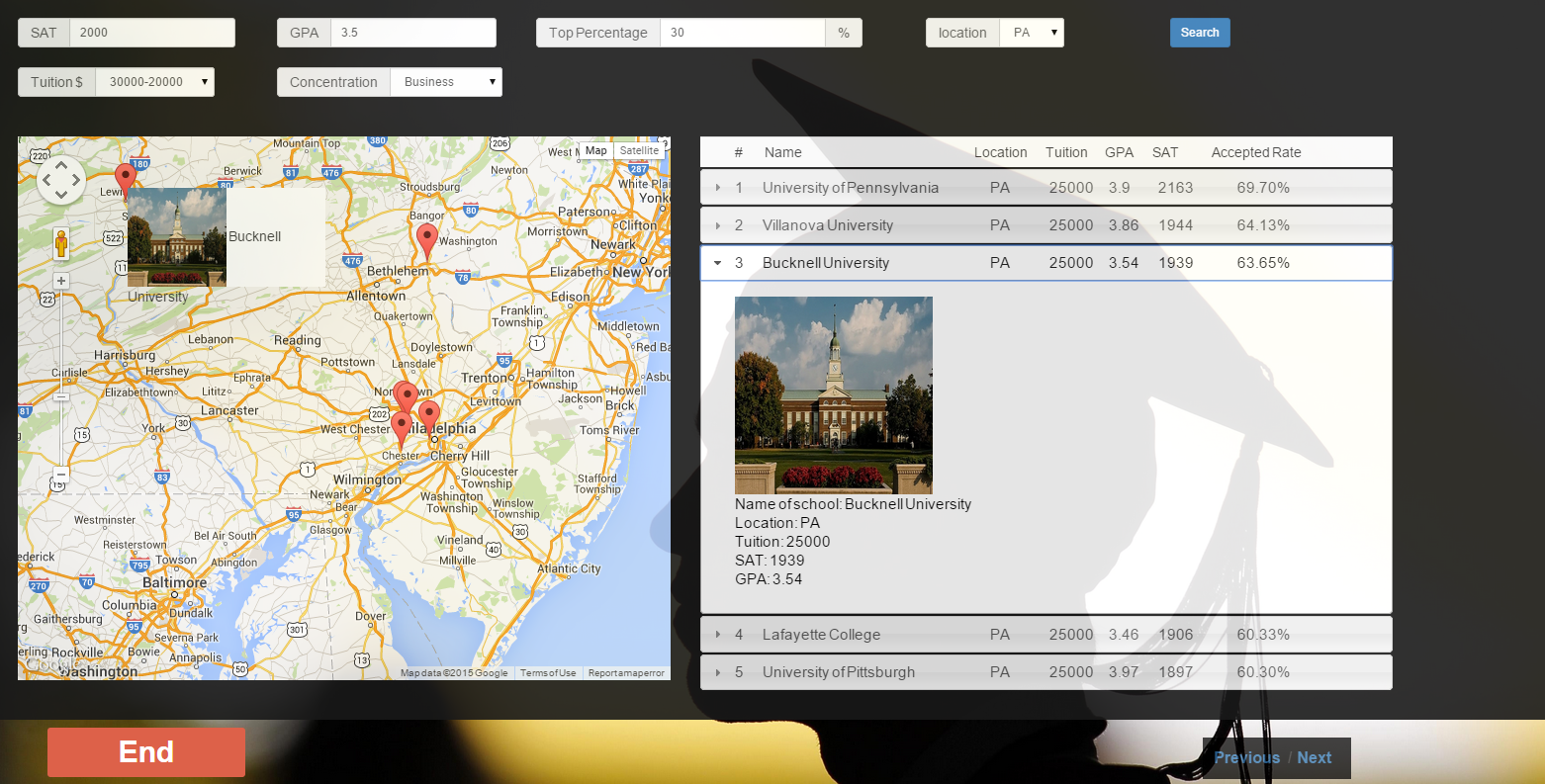Click the Location column header

coord(1000,152)
